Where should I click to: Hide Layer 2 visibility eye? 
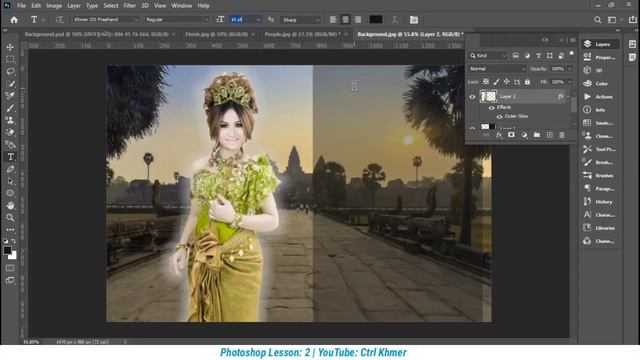pos(472,97)
